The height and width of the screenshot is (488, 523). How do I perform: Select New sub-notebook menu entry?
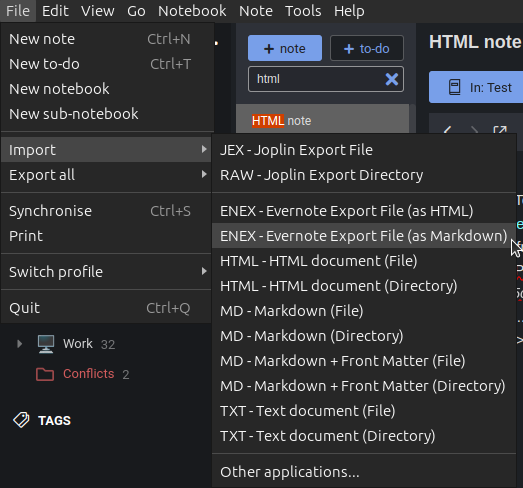[x=106, y=114]
